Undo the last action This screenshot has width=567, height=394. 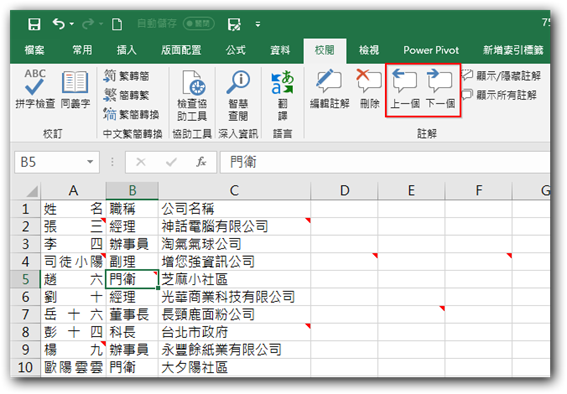pos(58,24)
